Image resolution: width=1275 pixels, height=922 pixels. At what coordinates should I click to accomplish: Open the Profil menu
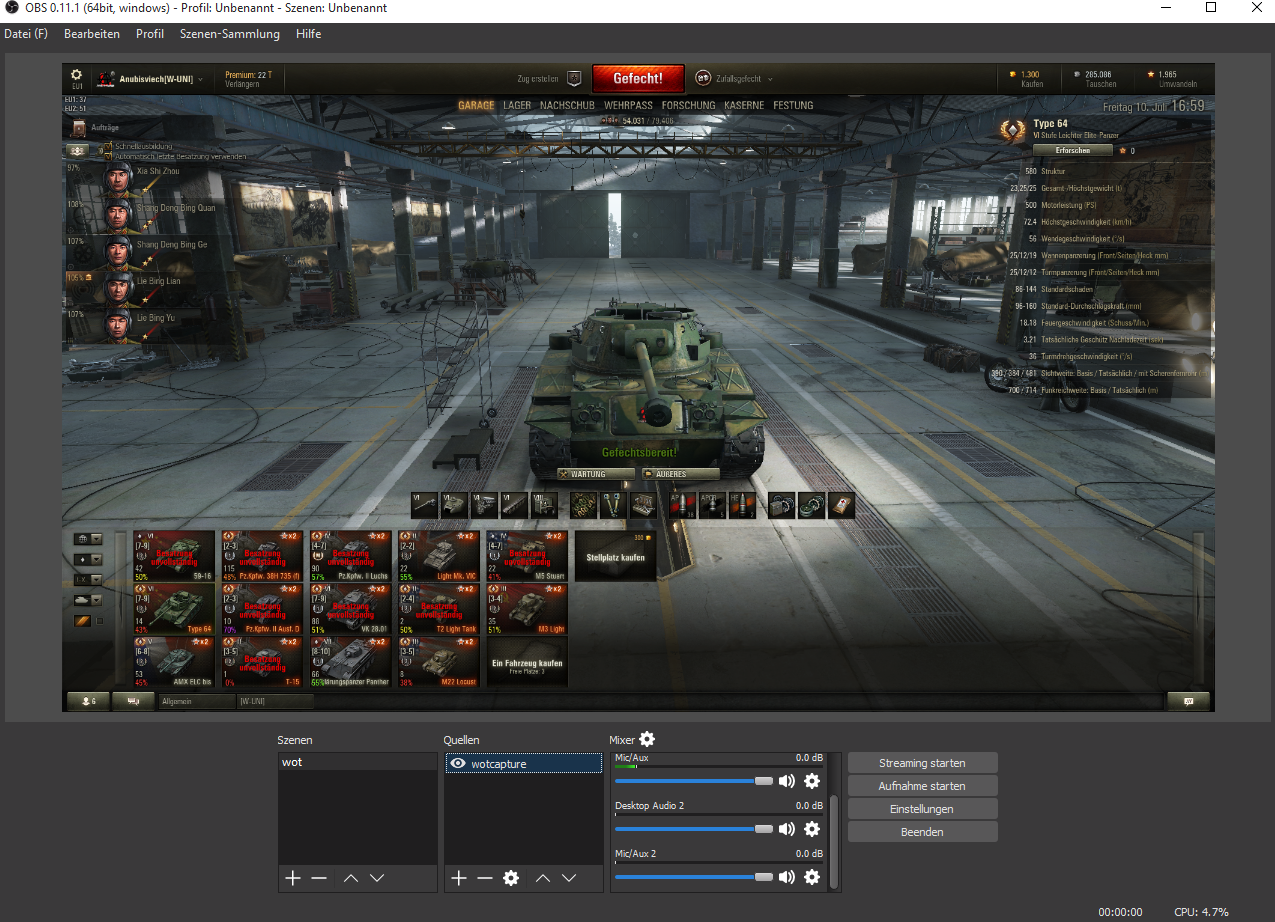(x=150, y=34)
